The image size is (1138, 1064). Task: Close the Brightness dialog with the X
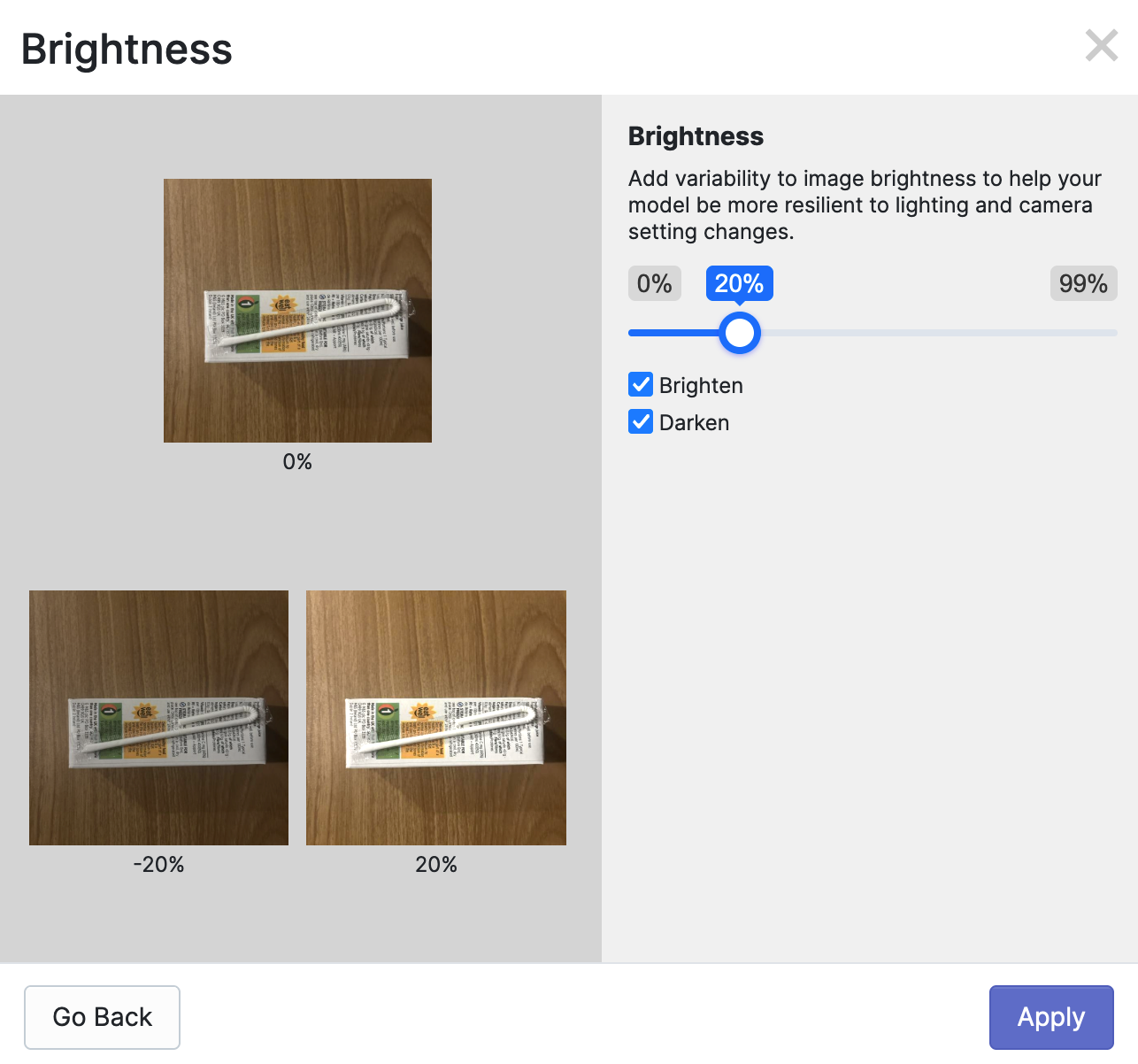pos(1101,45)
